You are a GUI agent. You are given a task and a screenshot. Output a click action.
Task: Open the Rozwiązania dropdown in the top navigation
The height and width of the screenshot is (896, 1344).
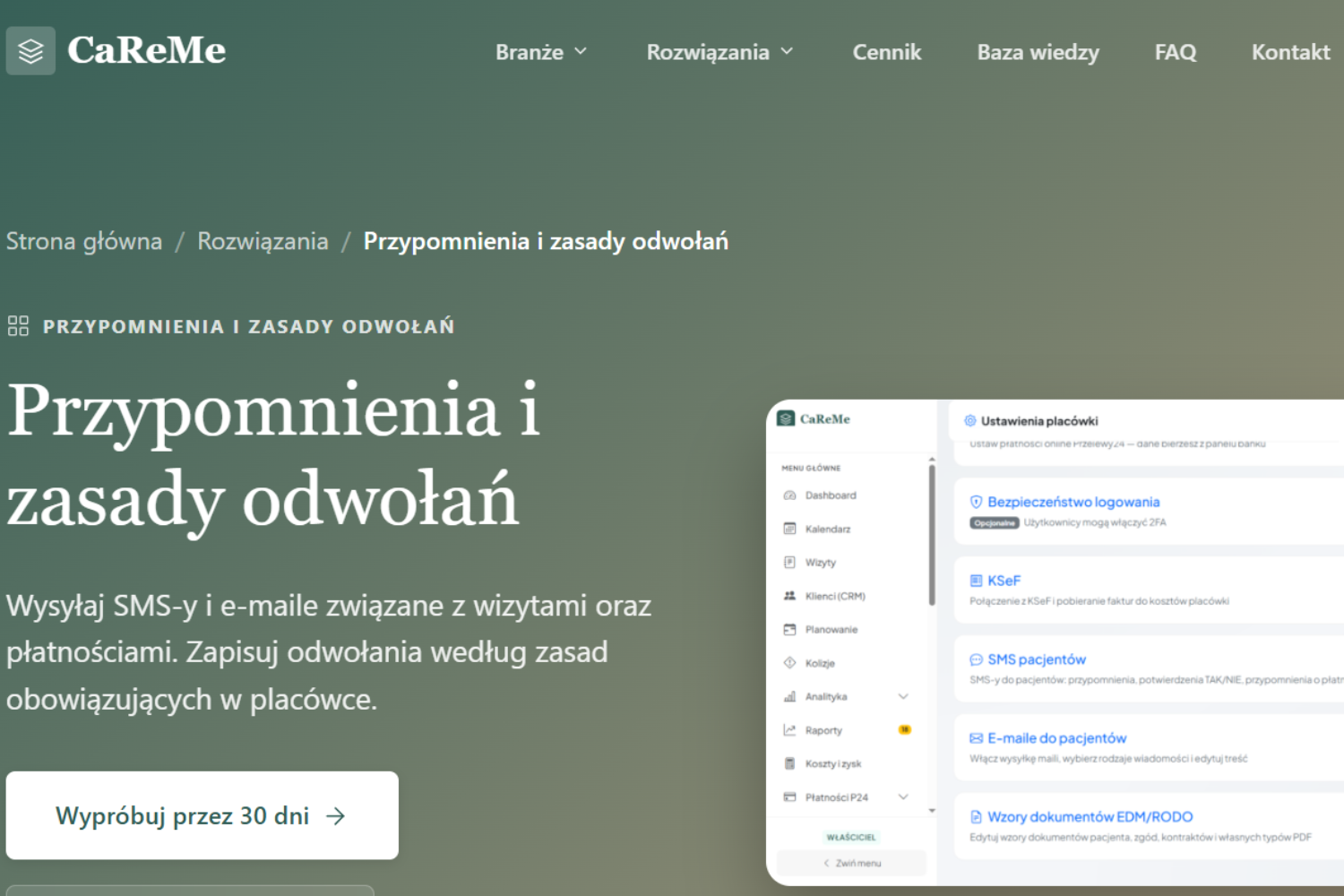coord(720,52)
